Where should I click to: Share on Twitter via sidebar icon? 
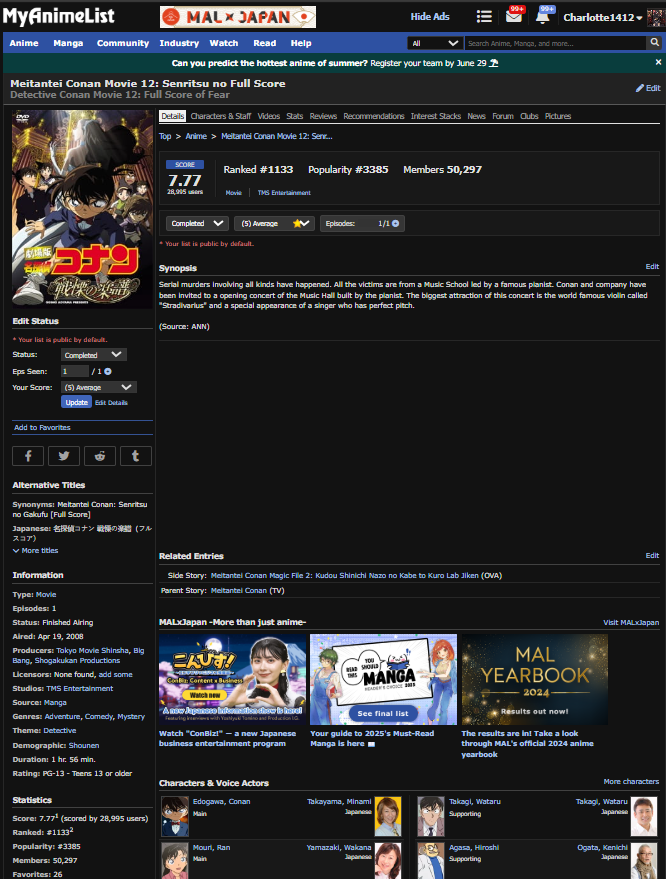tap(64, 456)
